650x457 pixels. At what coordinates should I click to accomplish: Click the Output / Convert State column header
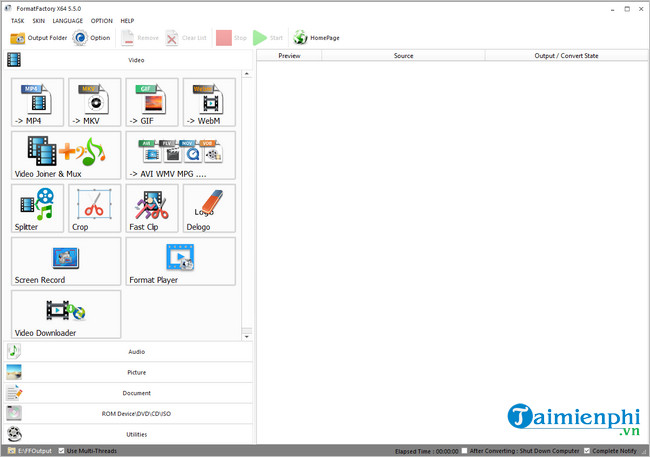566,56
